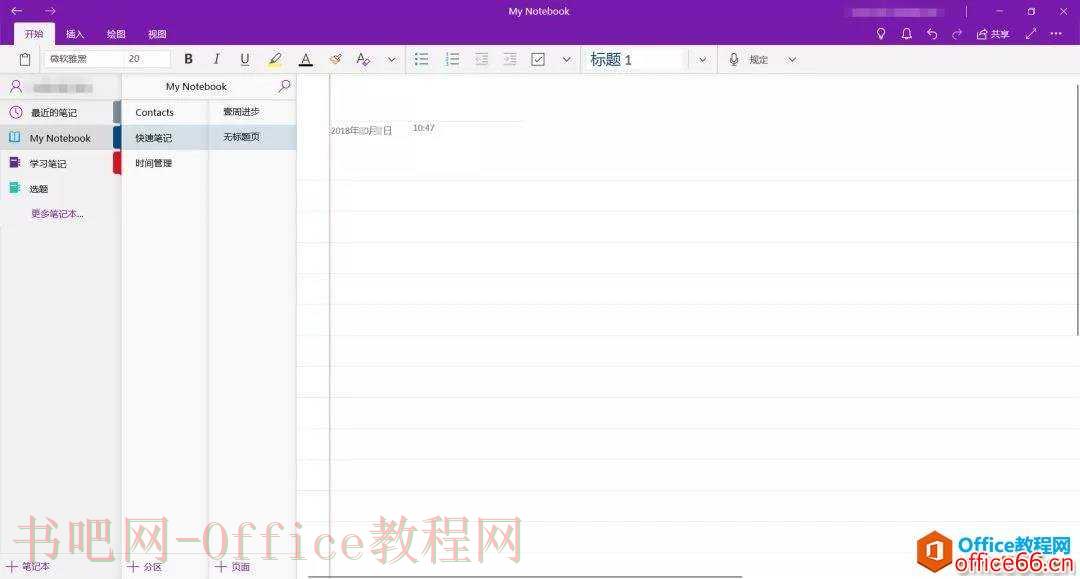Image resolution: width=1080 pixels, height=579 pixels.
Task: Open the notifications bell
Action: (x=906, y=34)
